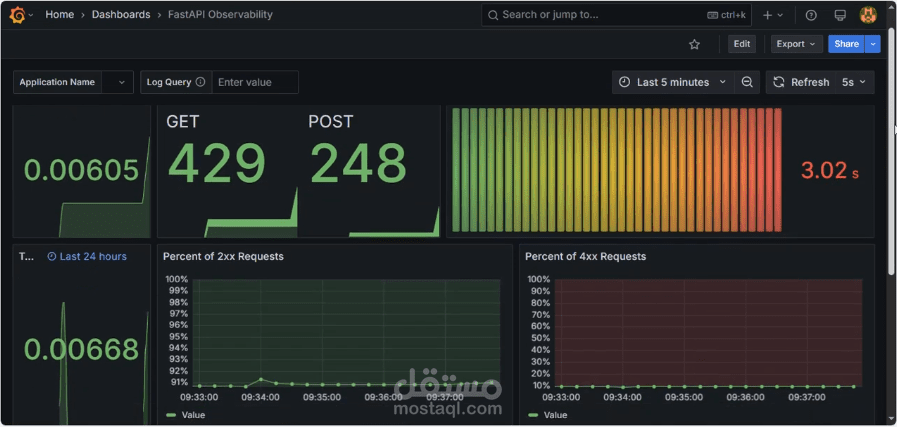Click the POST 248 stat value
This screenshot has width=897, height=427.
pyautogui.click(x=358, y=163)
